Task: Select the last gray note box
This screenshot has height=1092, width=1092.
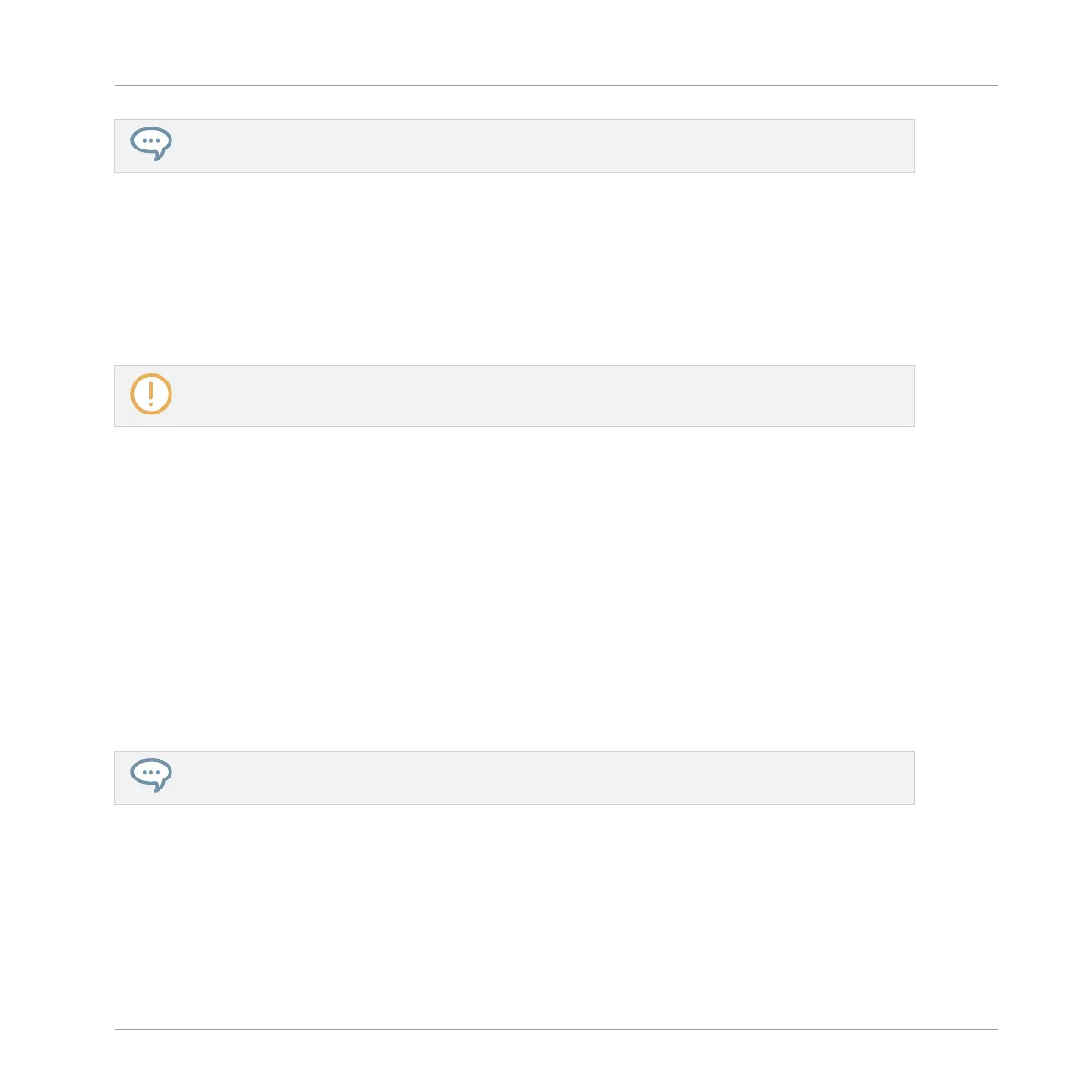Action: click(x=514, y=778)
